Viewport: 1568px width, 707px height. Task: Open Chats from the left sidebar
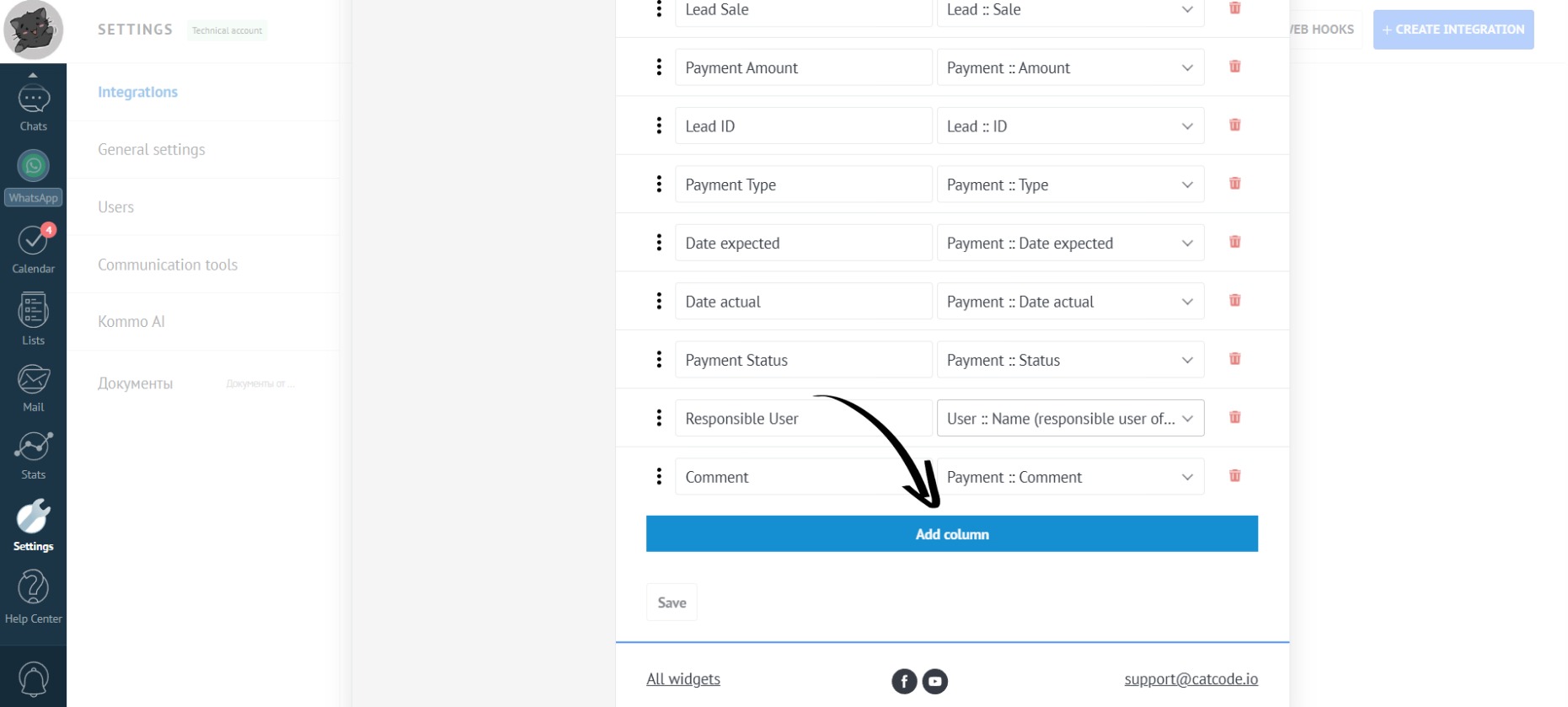coord(33,107)
